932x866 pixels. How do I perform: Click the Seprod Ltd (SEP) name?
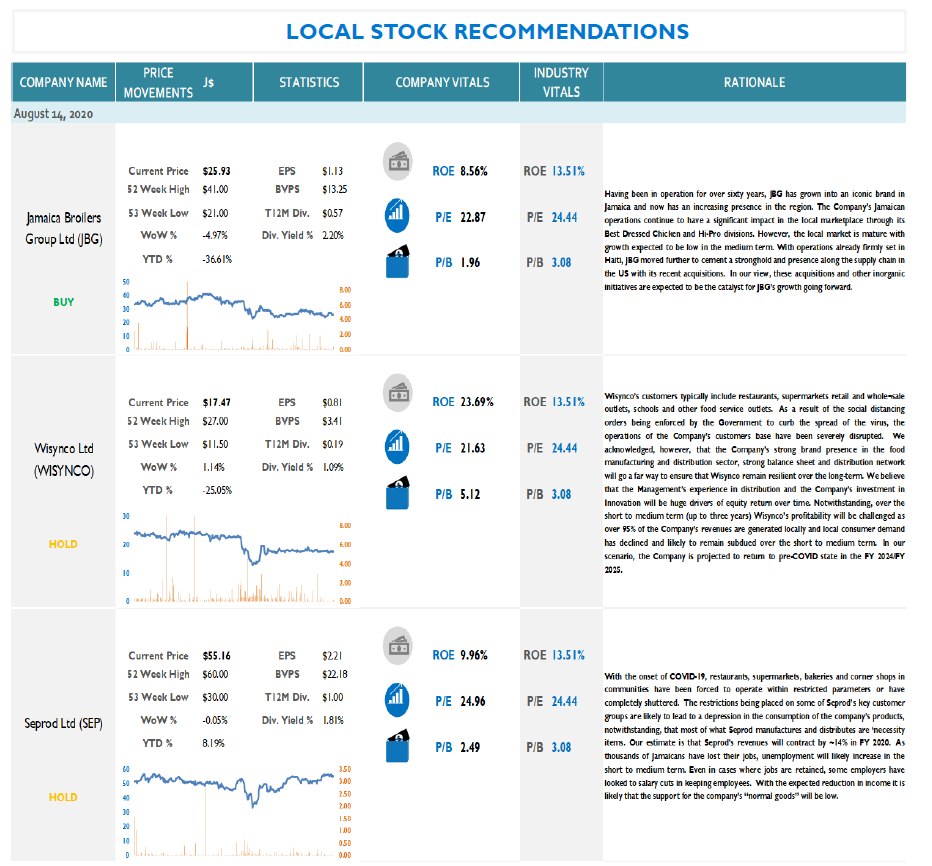(x=63, y=723)
